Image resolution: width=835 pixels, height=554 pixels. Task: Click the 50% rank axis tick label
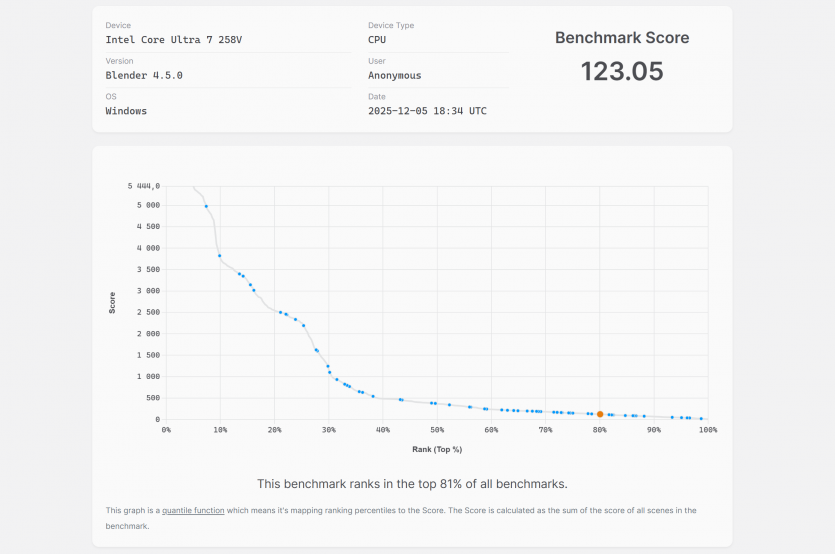(437, 430)
